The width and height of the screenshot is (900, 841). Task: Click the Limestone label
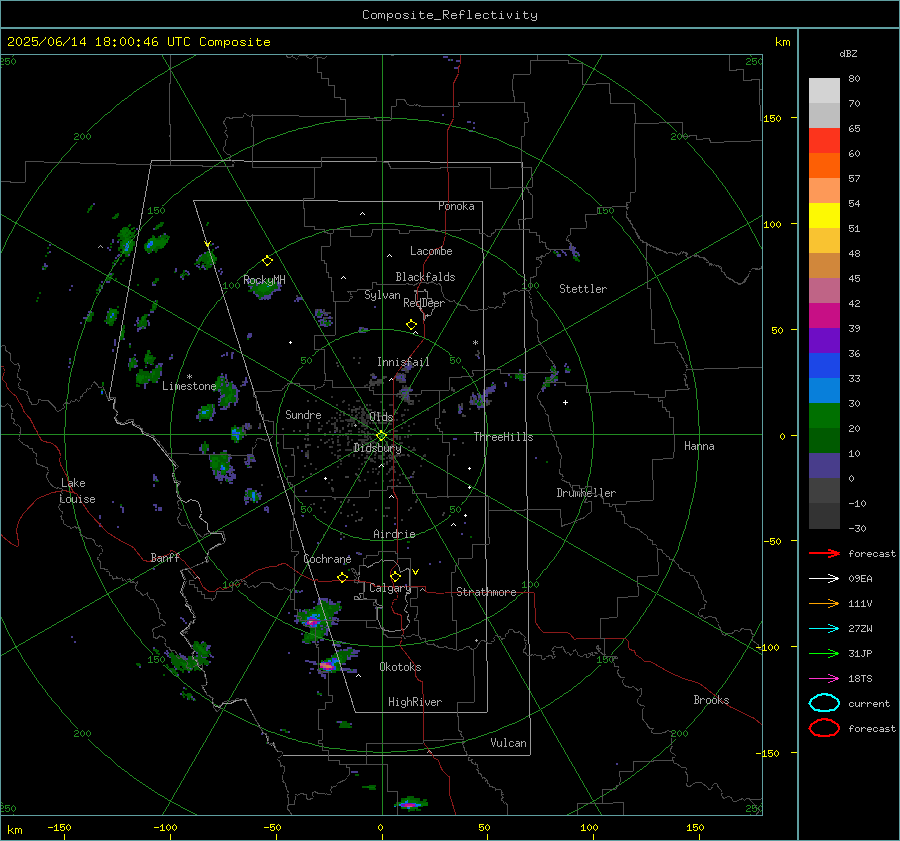pos(189,386)
